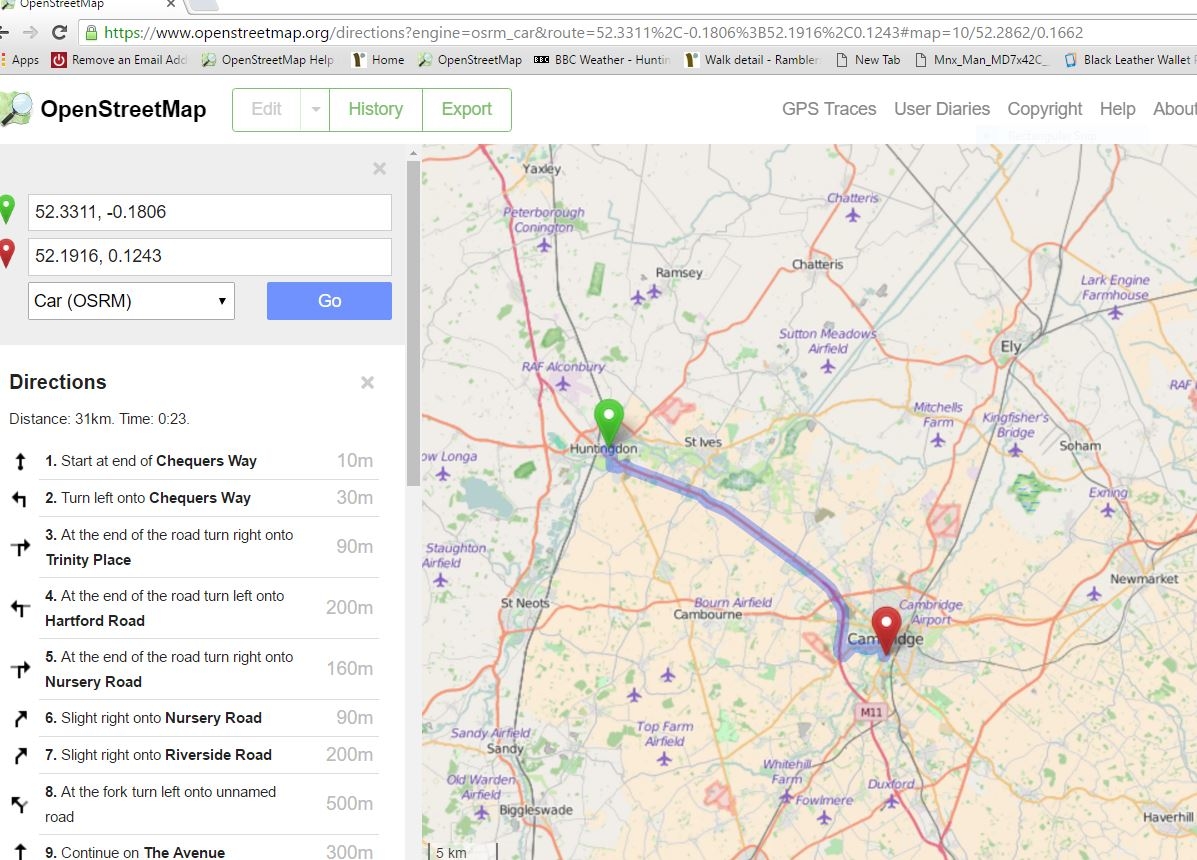Close the Directions results panel
This screenshot has height=860, width=1197.
point(367,382)
